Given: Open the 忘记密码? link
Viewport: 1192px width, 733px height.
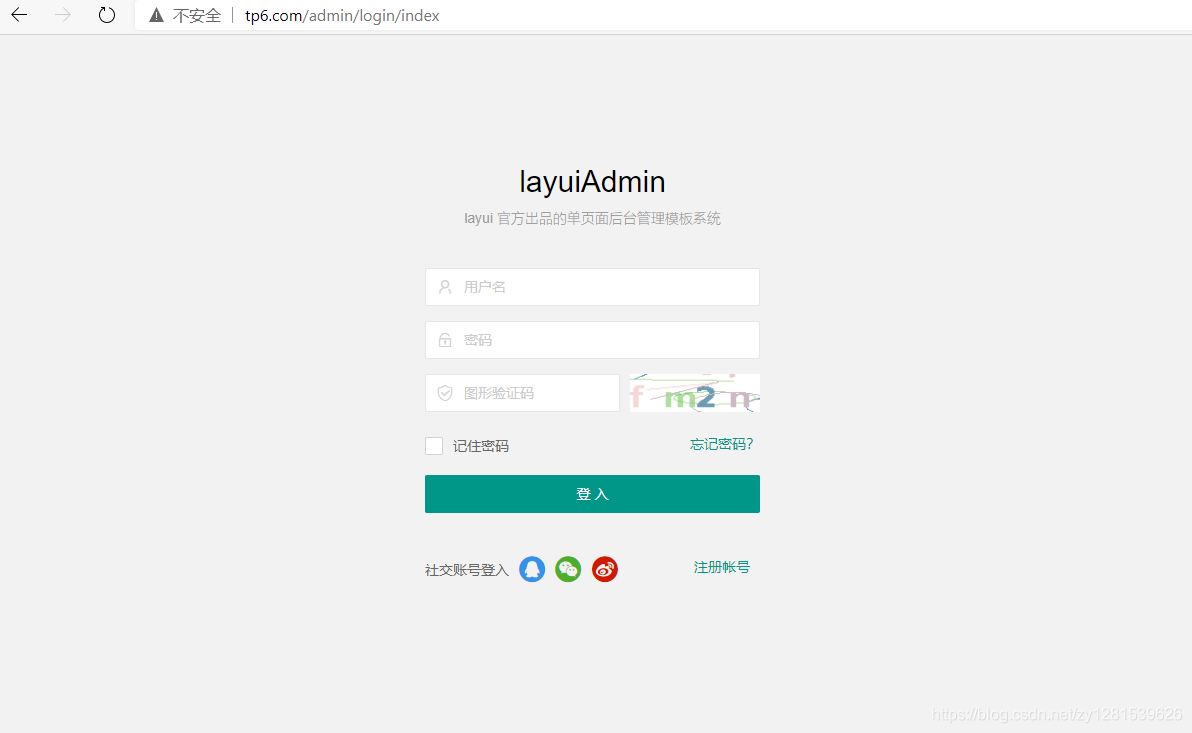Looking at the screenshot, I should pyautogui.click(x=721, y=444).
